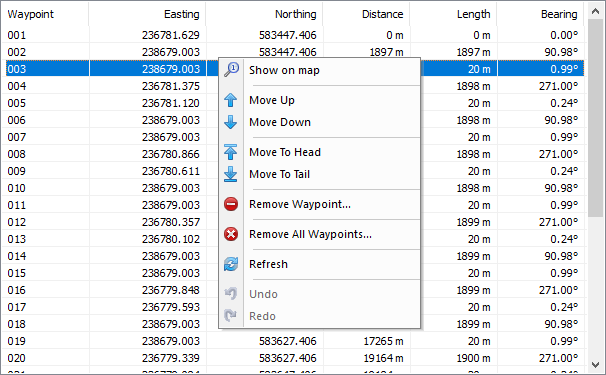This screenshot has height=375, width=606.
Task: Click the Move To Head icon
Action: pyautogui.click(x=231, y=152)
